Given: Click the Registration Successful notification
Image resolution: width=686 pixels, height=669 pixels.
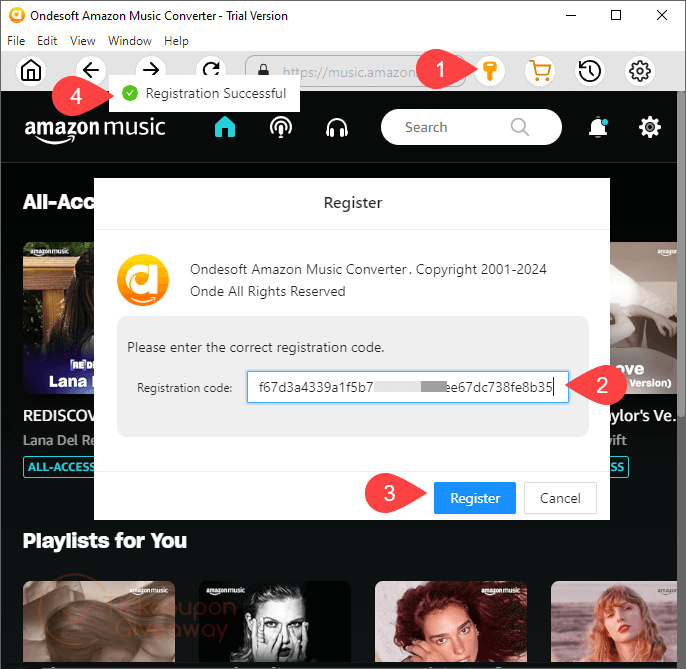Looking at the screenshot, I should (204, 93).
